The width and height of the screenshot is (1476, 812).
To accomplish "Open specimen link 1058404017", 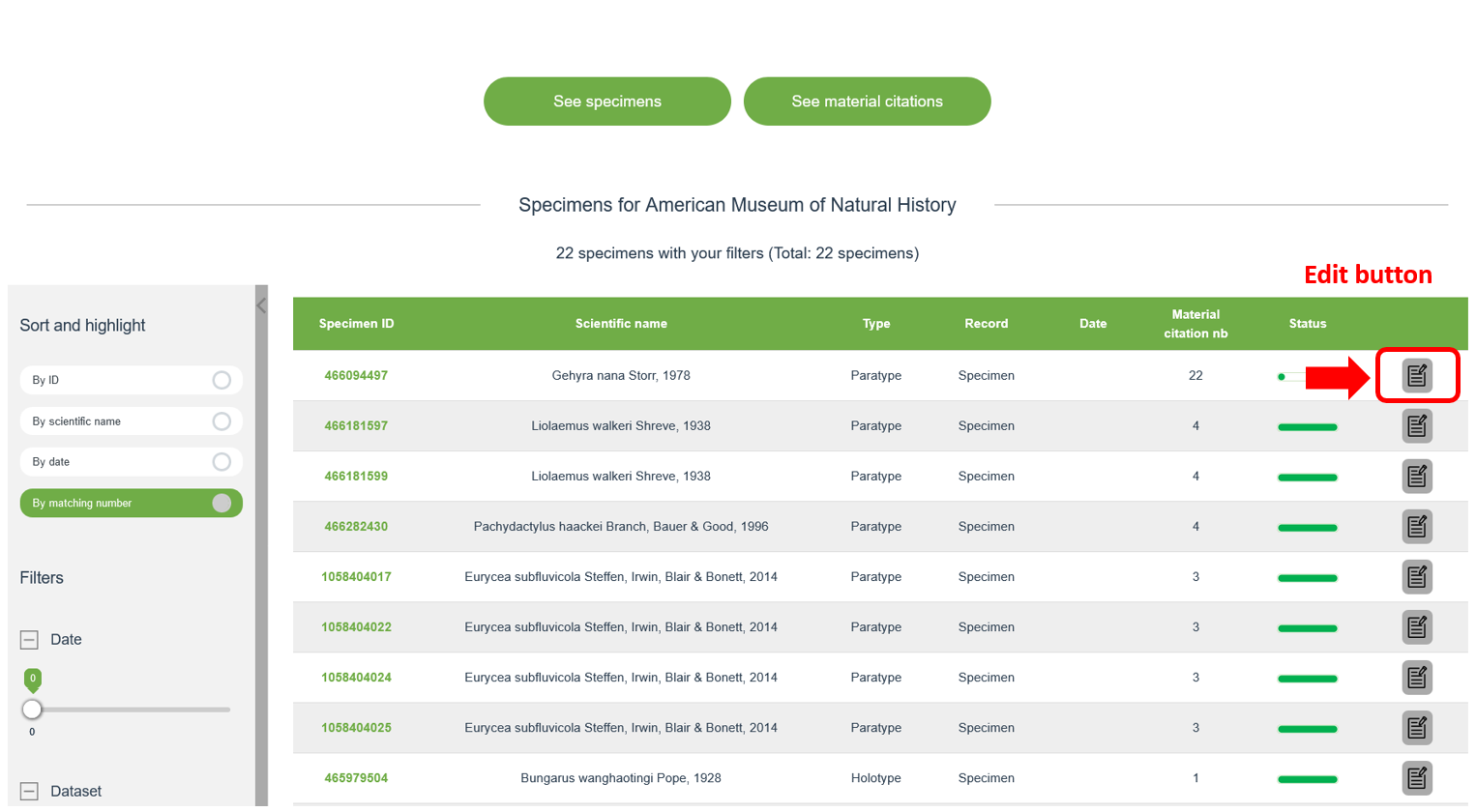I will coord(356,576).
